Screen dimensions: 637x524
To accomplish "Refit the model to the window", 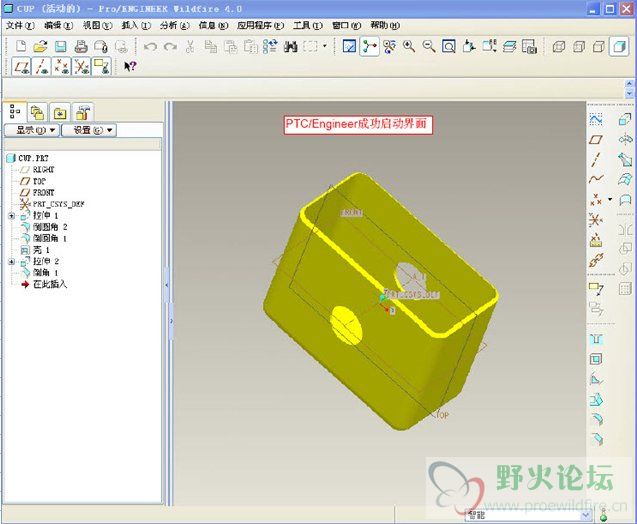I will coord(449,46).
